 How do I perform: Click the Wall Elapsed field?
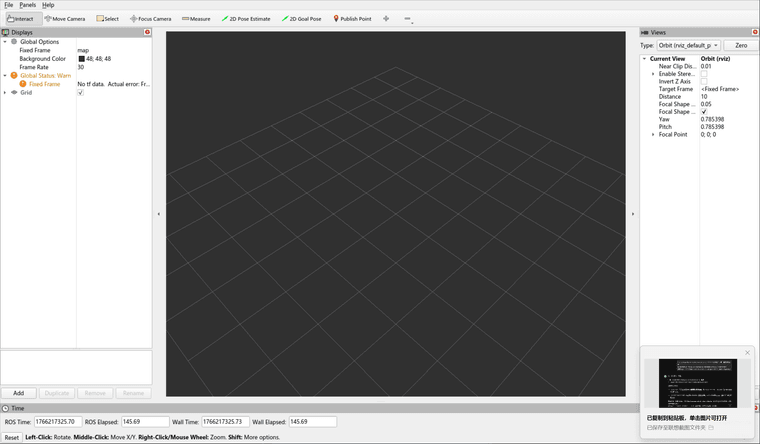[313, 422]
